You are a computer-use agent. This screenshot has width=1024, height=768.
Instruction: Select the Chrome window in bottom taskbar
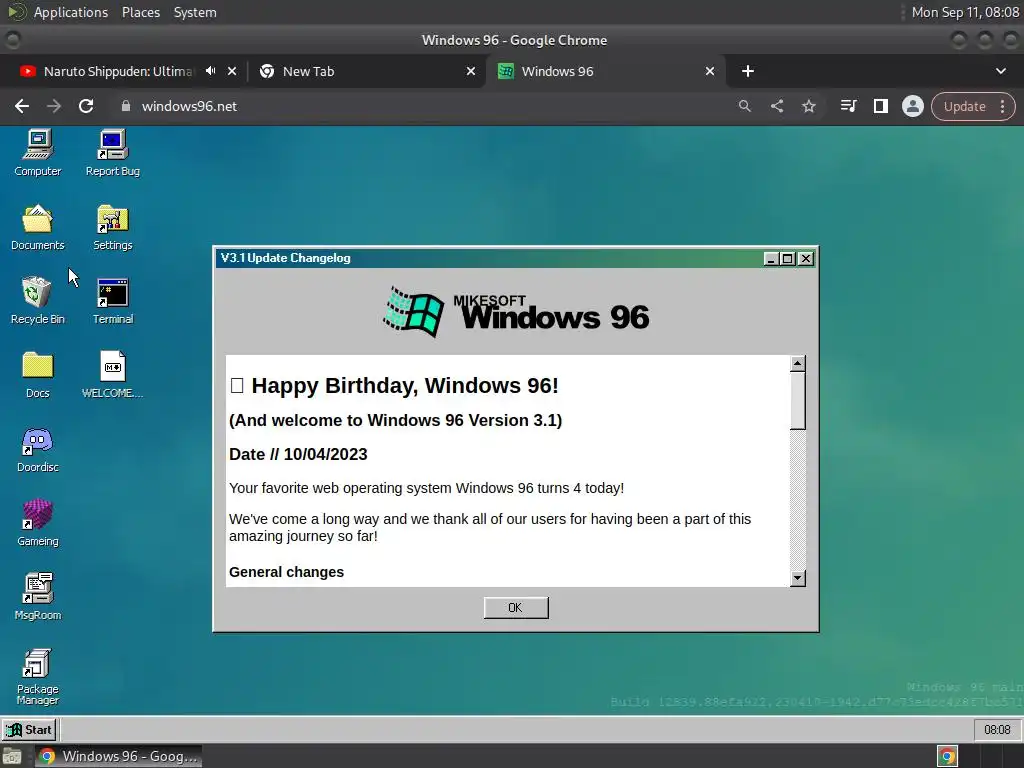pyautogui.click(x=118, y=756)
